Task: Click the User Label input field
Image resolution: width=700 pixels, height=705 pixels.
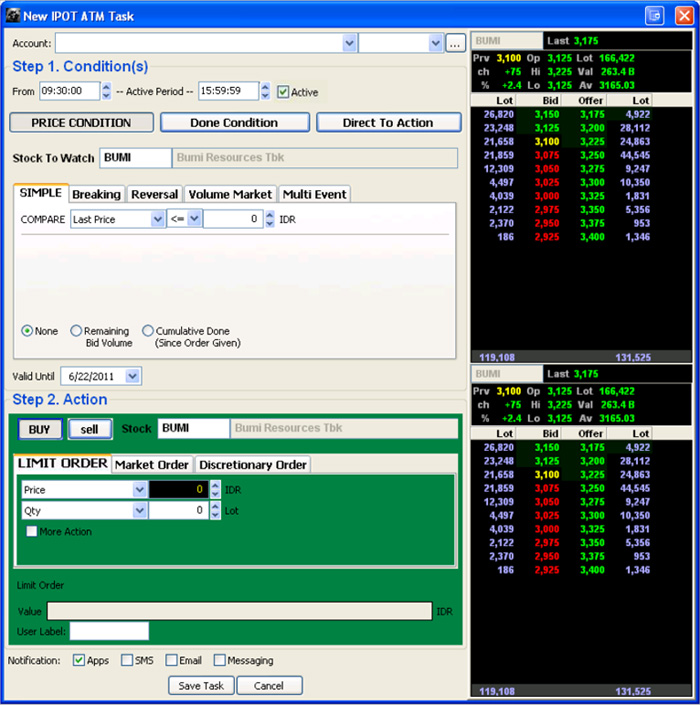Action: pyautogui.click(x=109, y=631)
